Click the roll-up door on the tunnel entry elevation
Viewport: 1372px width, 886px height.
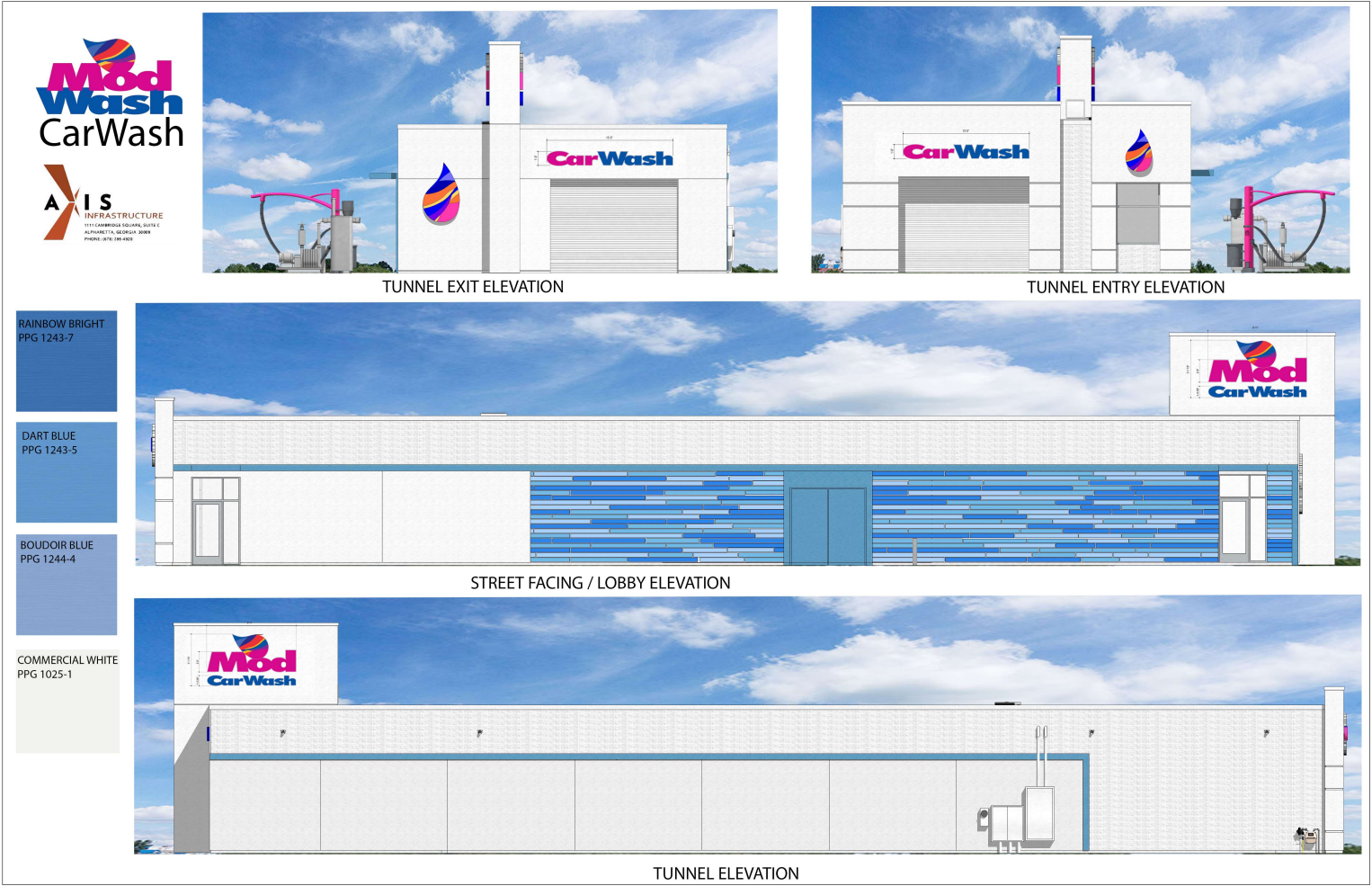click(x=964, y=223)
